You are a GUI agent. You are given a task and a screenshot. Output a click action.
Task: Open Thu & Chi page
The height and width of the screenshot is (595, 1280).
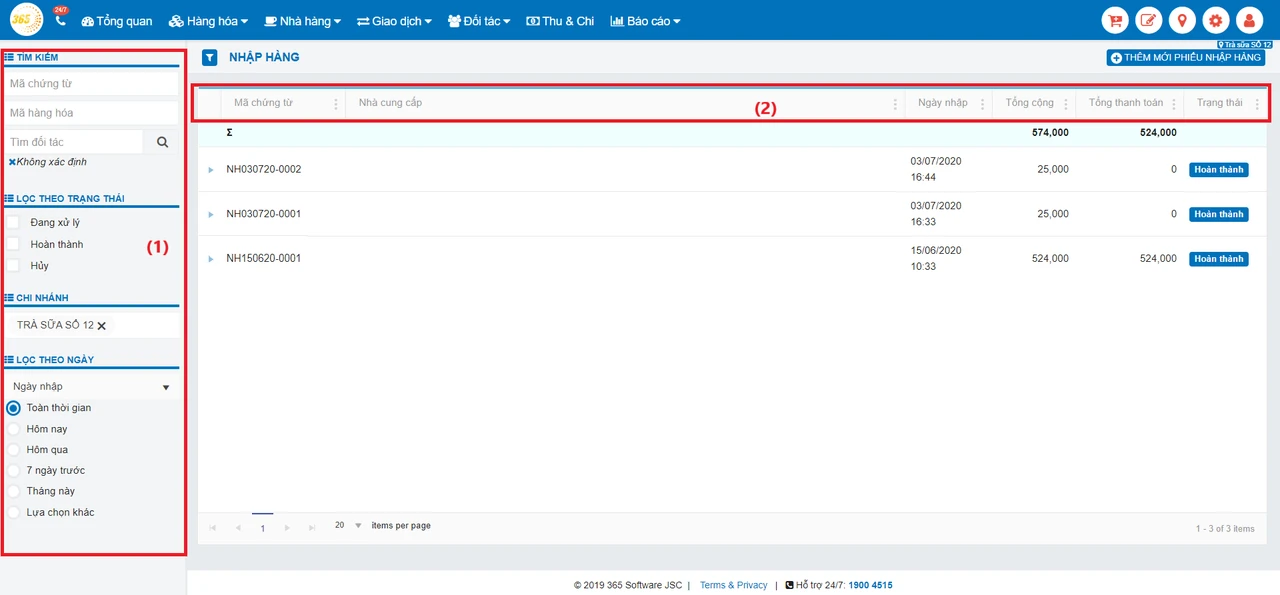(560, 21)
